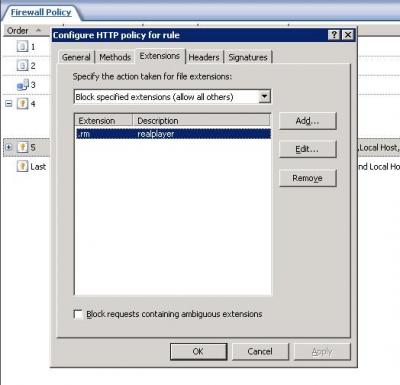Close the Configure HTTP policy dialog

(348, 35)
